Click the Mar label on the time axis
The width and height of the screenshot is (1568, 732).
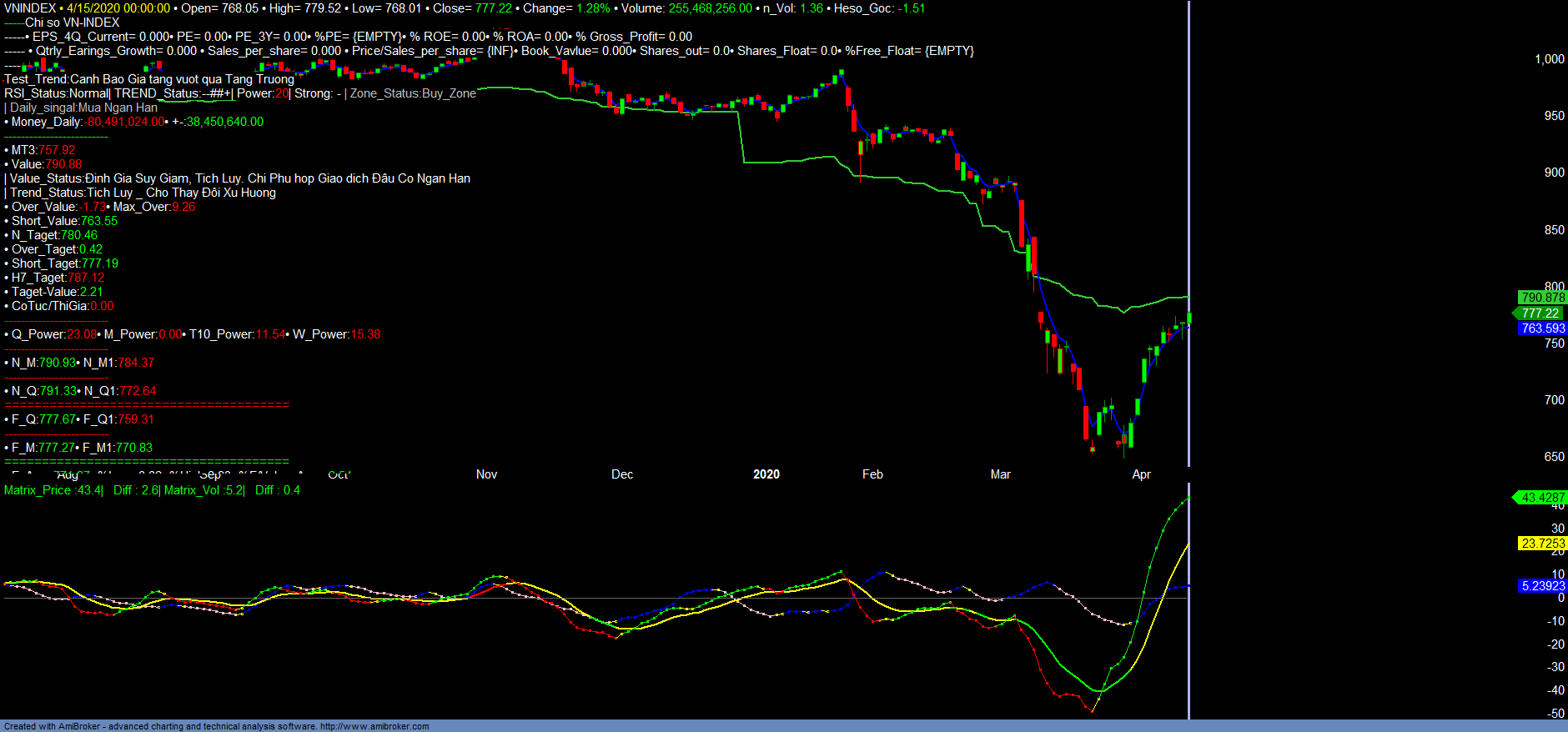click(1000, 474)
